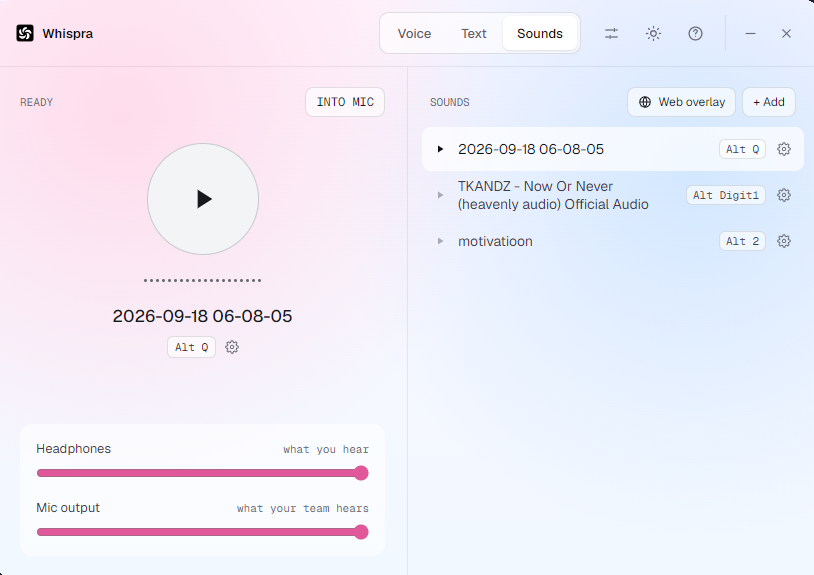Click the dotted playback progress bar
Screen dimensions: 814x575
tap(202, 281)
